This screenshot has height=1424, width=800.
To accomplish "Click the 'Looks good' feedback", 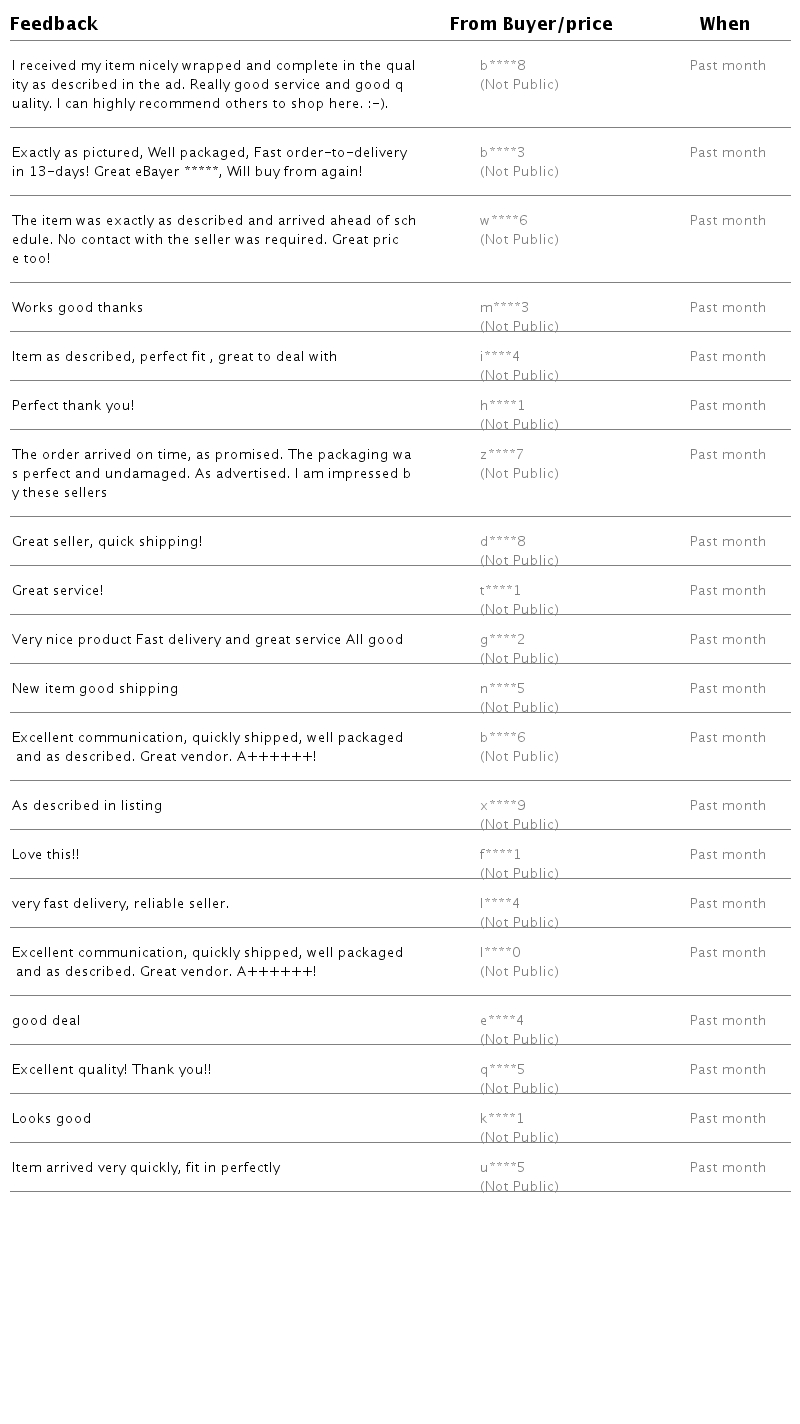I will point(52,1119).
